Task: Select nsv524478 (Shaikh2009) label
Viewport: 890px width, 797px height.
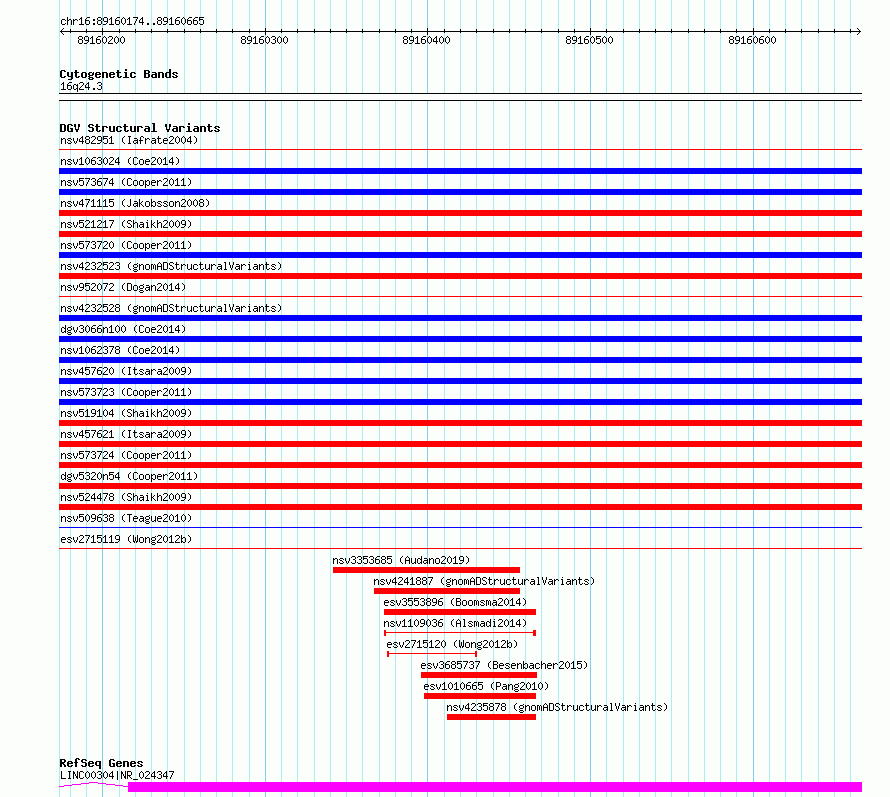Action: pyautogui.click(x=126, y=497)
